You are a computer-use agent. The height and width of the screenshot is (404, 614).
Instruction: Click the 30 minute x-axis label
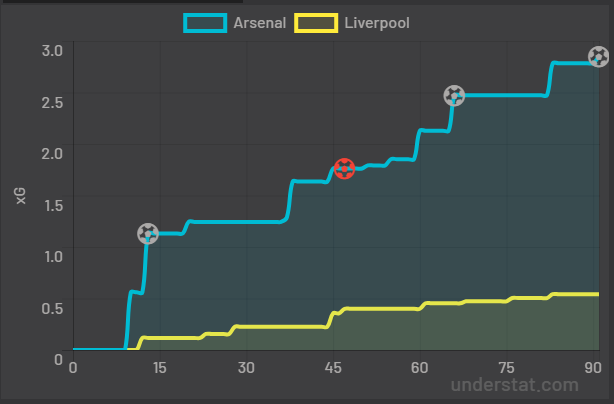tap(246, 368)
